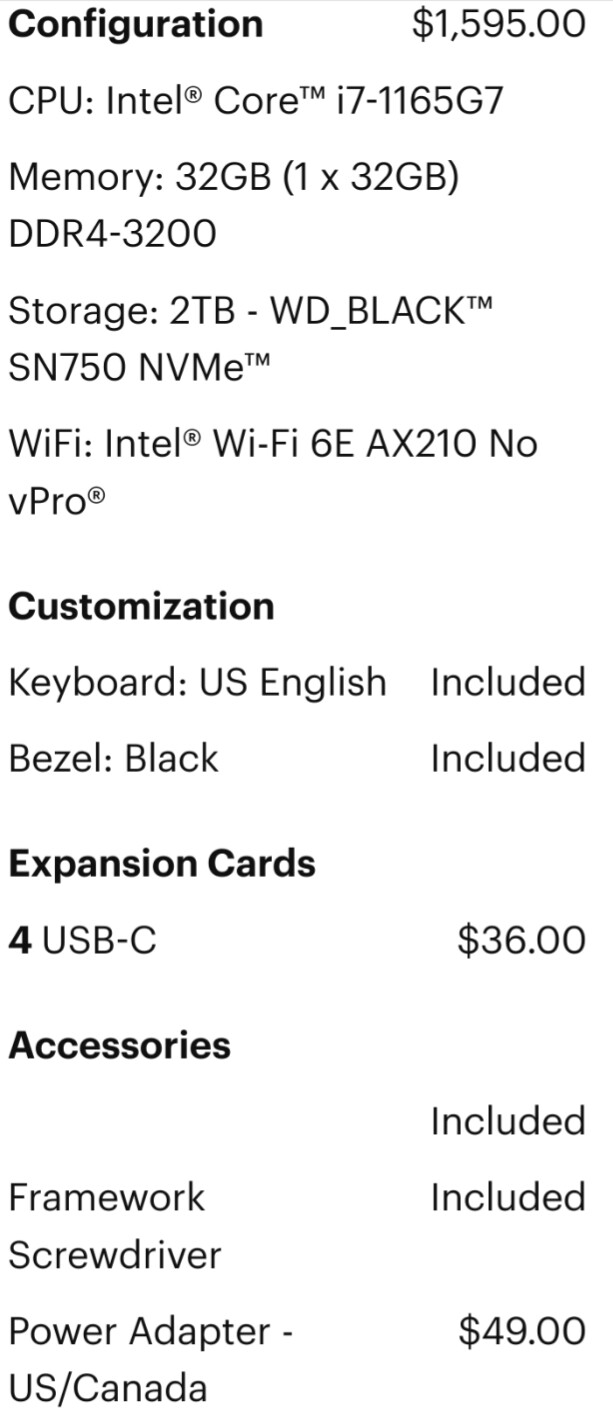Viewport: 613px width, 1415px height.
Task: Click the Accessories section heading
Action: (119, 1046)
